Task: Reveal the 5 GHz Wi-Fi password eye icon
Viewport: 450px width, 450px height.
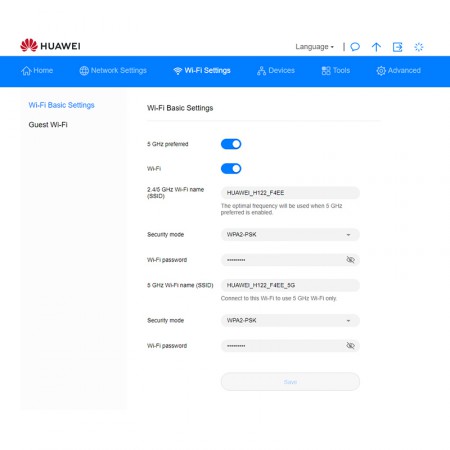Action: point(350,346)
